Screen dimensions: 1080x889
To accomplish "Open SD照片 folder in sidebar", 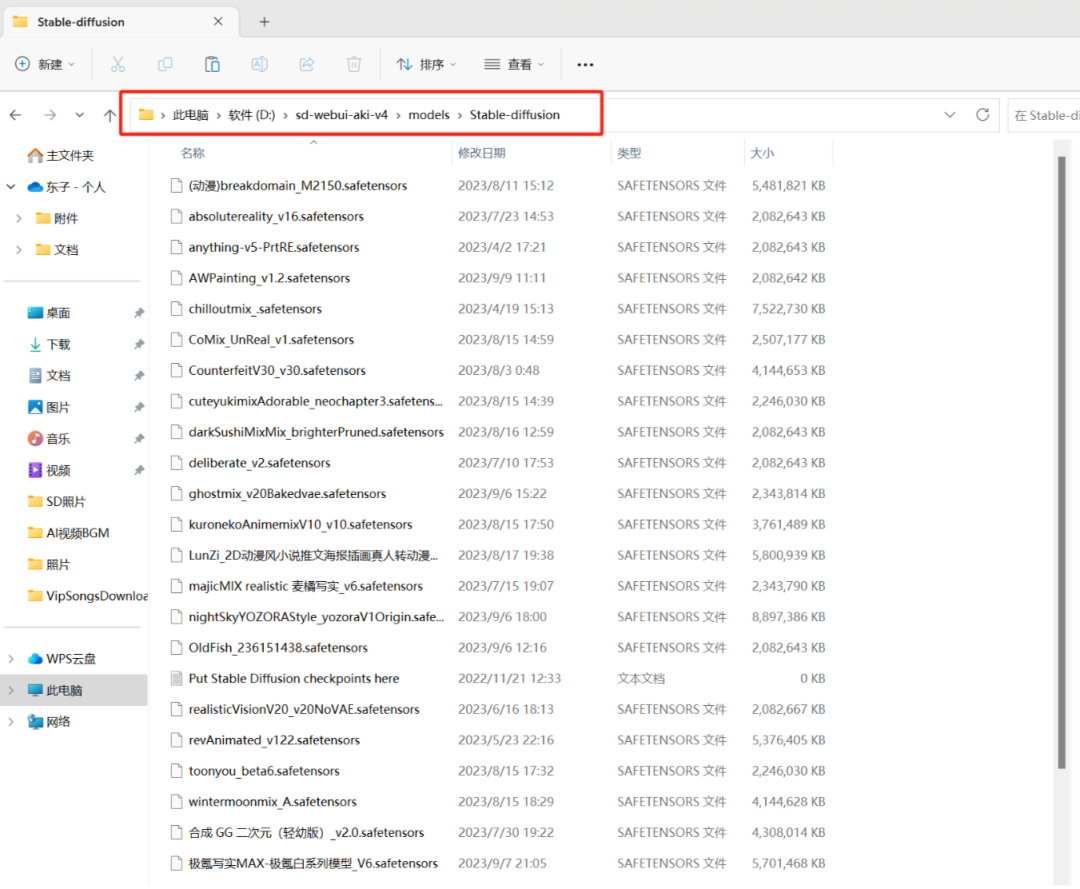I will [x=56, y=501].
